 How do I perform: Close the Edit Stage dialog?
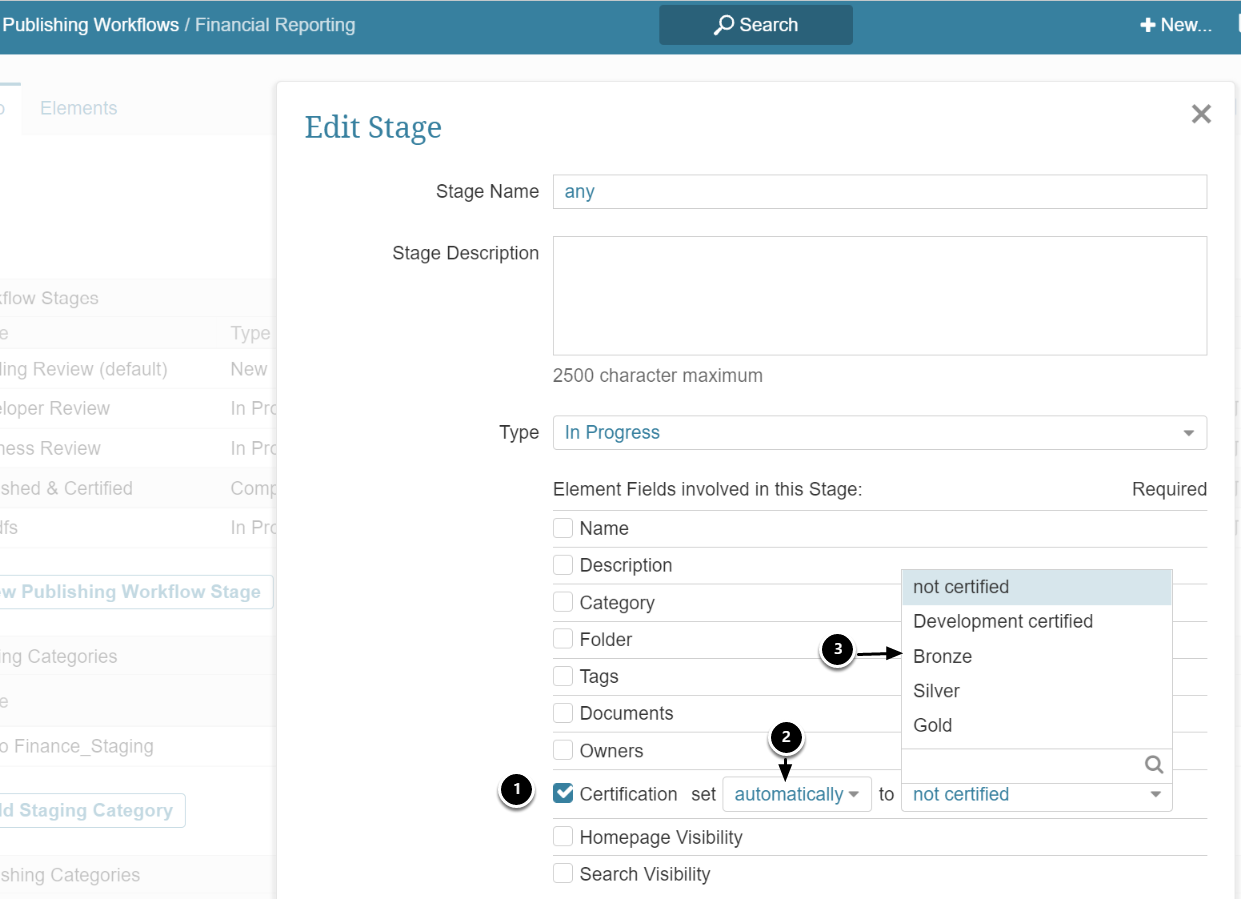(1201, 114)
